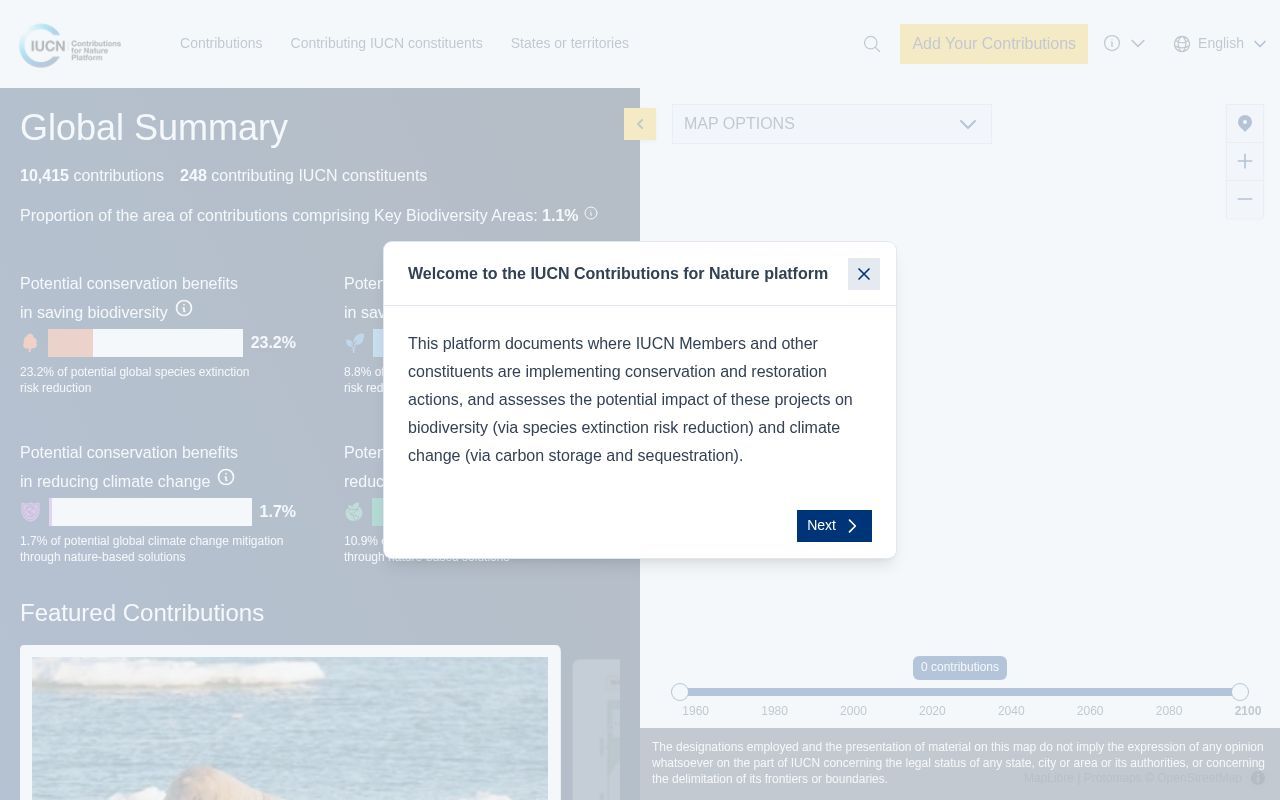Viewport: 1280px width, 800px height.
Task: Click the 2040 label on the timeline
Action: (1011, 711)
